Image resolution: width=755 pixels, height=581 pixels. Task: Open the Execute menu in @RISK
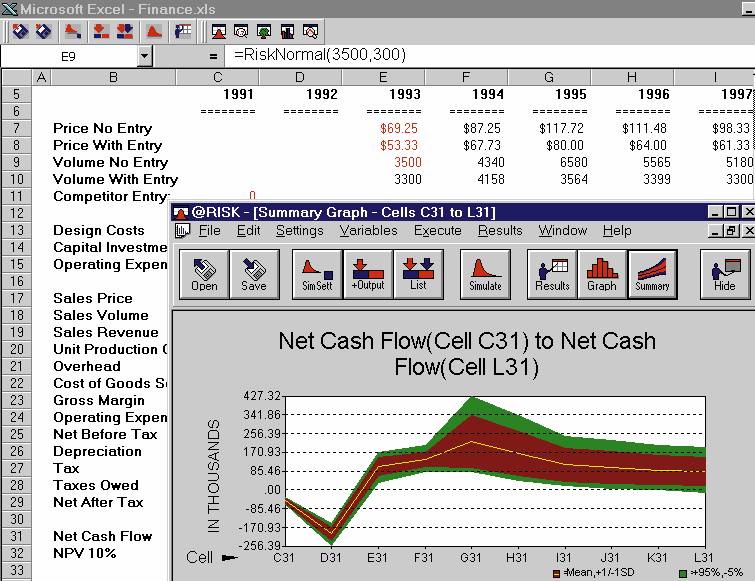(x=438, y=231)
